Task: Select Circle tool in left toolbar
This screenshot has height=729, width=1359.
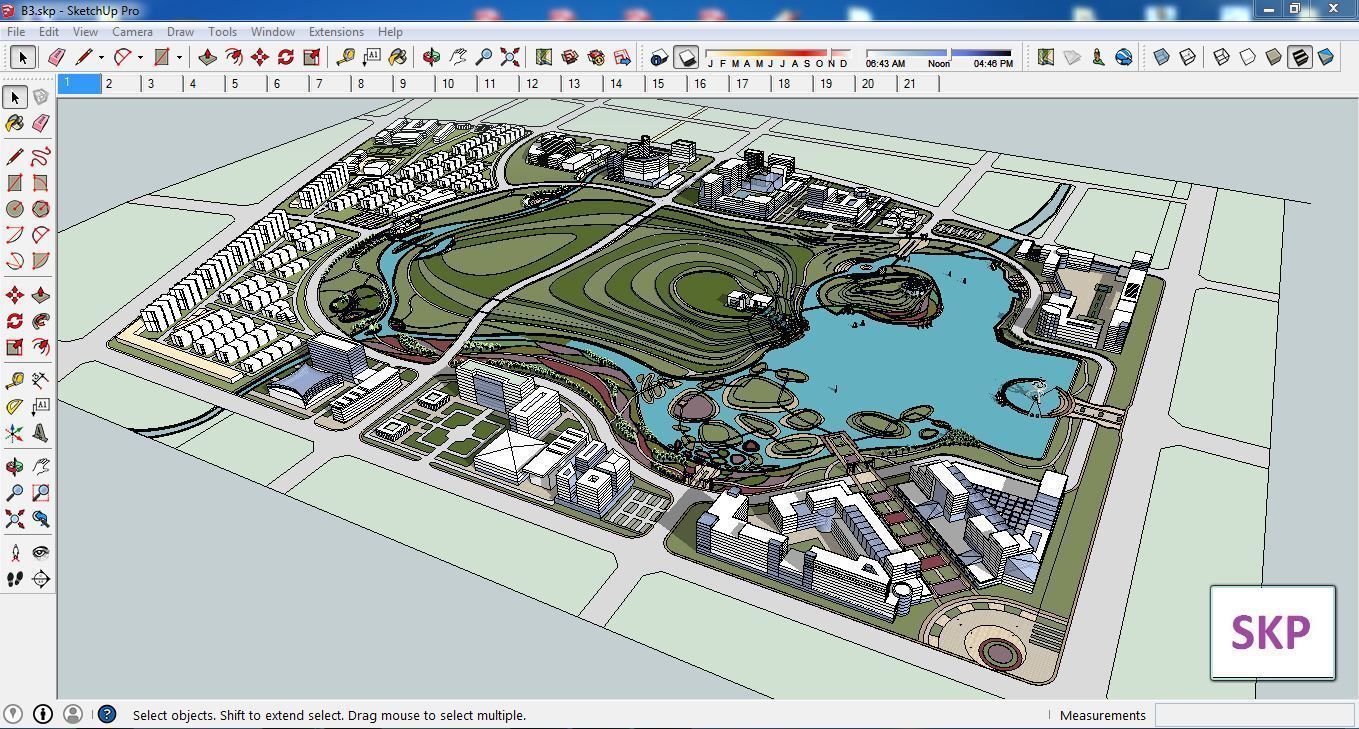Action: 15,209
